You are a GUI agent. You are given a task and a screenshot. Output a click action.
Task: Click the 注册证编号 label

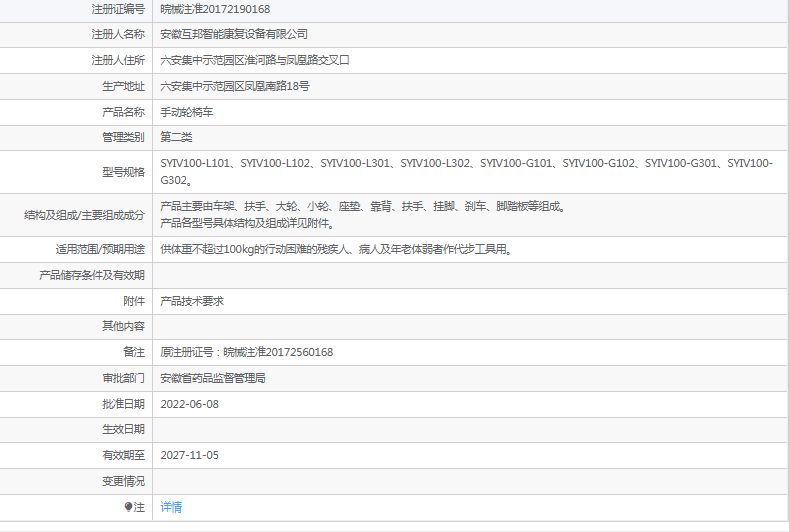click(118, 9)
